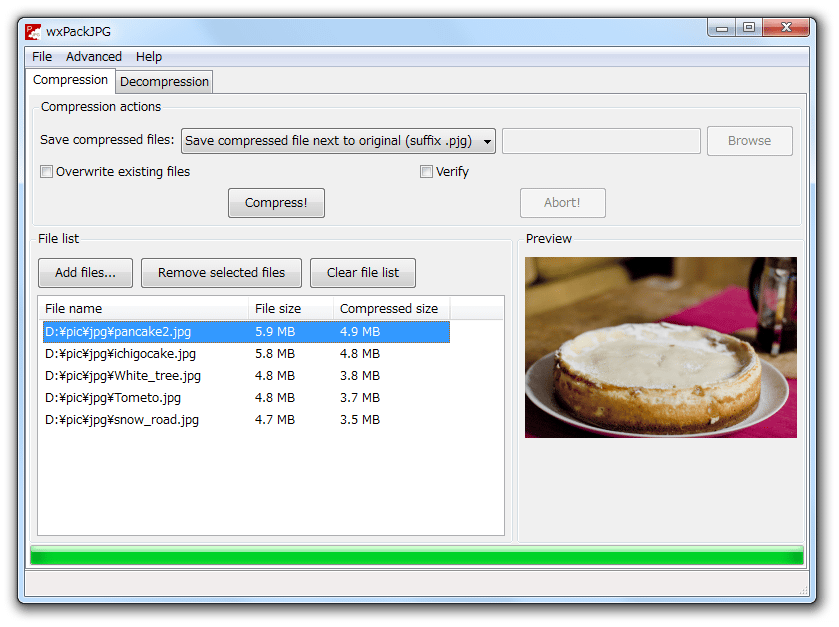The image size is (839, 627).
Task: Switch to the Compression tab
Action: coord(70,80)
